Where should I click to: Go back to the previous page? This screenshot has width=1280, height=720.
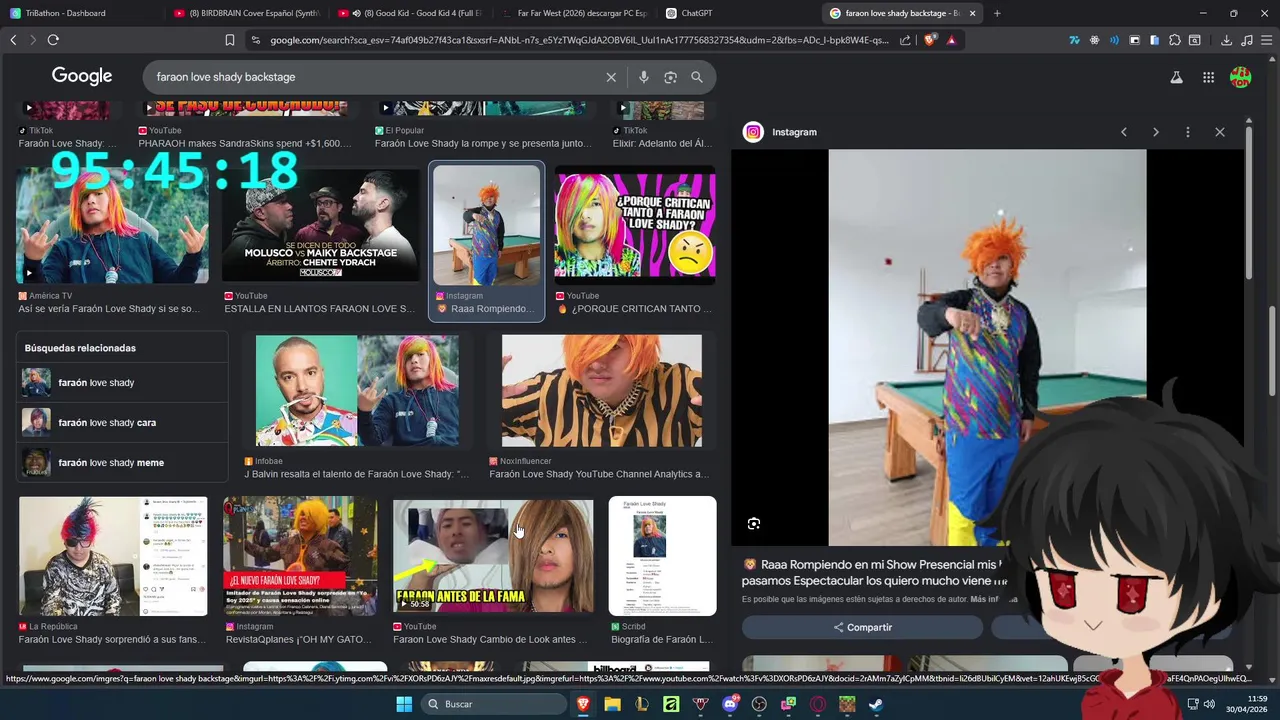click(13, 40)
